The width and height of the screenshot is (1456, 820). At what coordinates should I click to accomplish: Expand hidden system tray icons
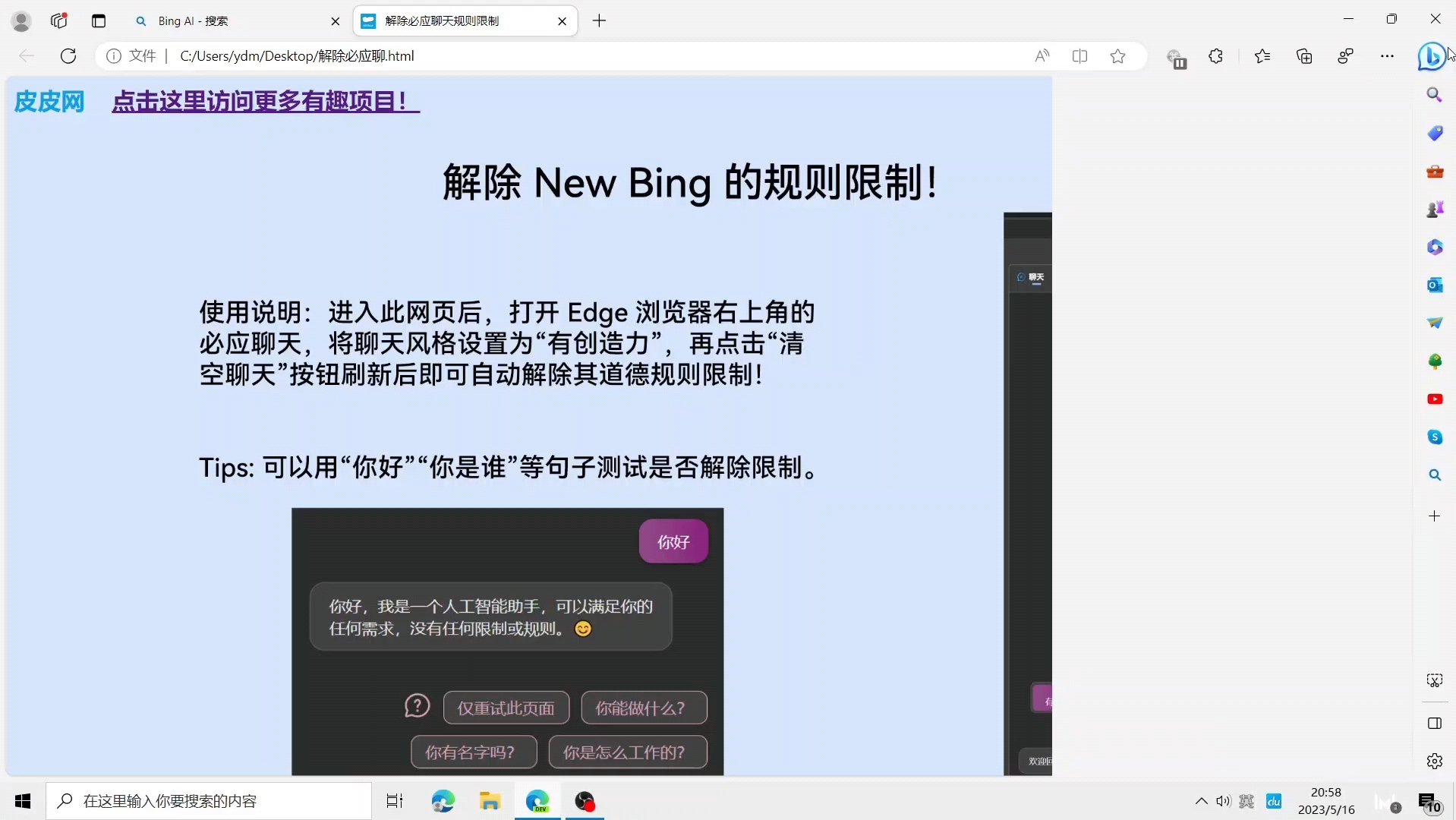1202,801
